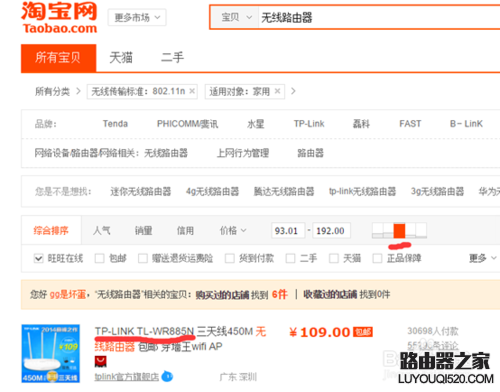
Task: Tick the 二手 filter checkbox
Action: (x=290, y=258)
